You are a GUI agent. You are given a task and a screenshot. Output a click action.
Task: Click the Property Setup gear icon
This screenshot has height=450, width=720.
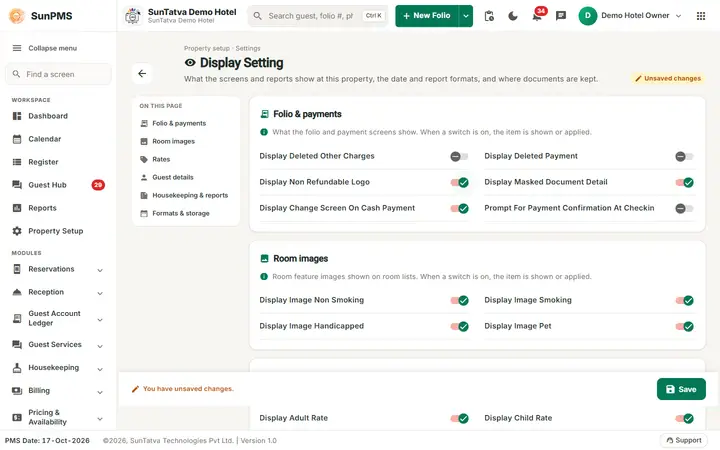pyautogui.click(x=17, y=231)
